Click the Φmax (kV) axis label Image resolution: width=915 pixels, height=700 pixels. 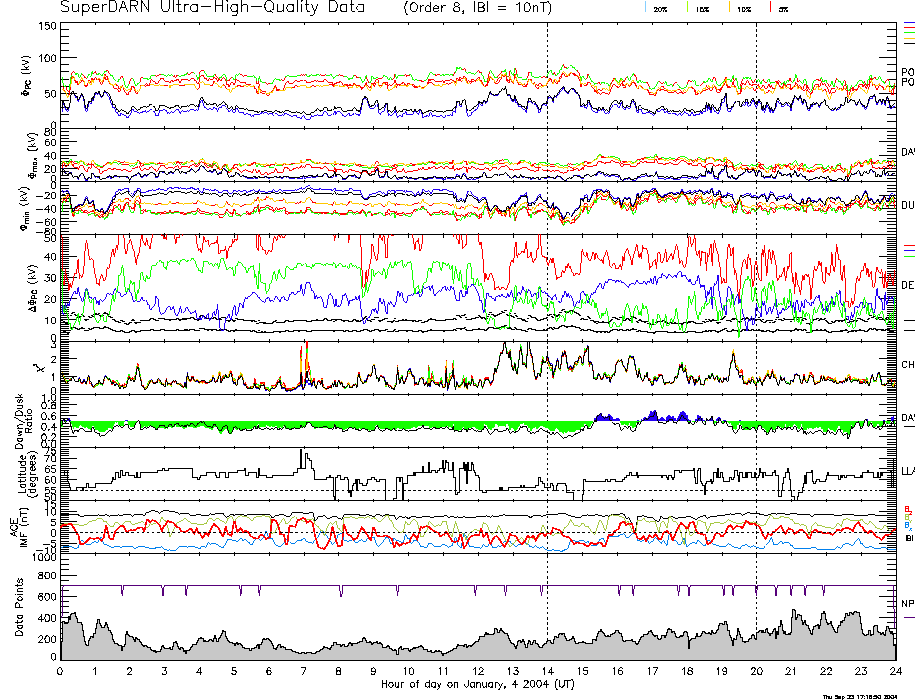point(32,155)
